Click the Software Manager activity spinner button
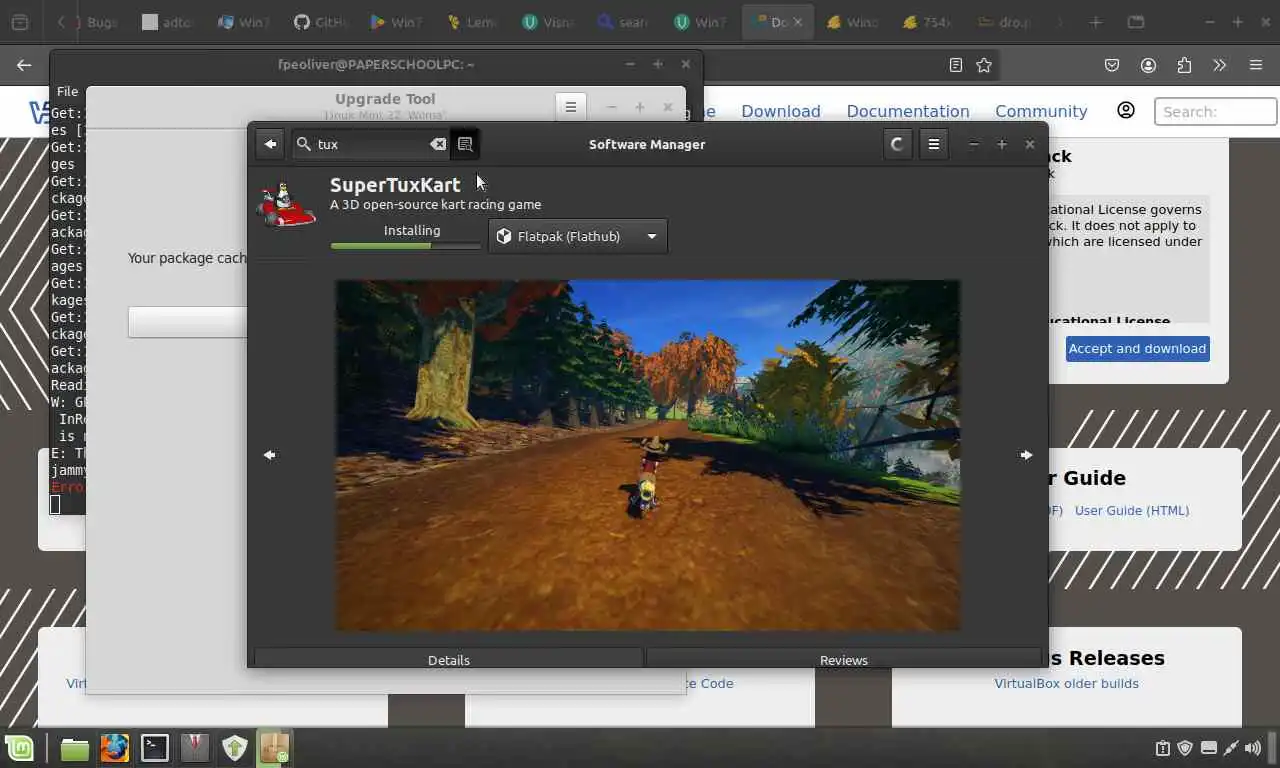The width and height of the screenshot is (1280, 768). point(897,144)
